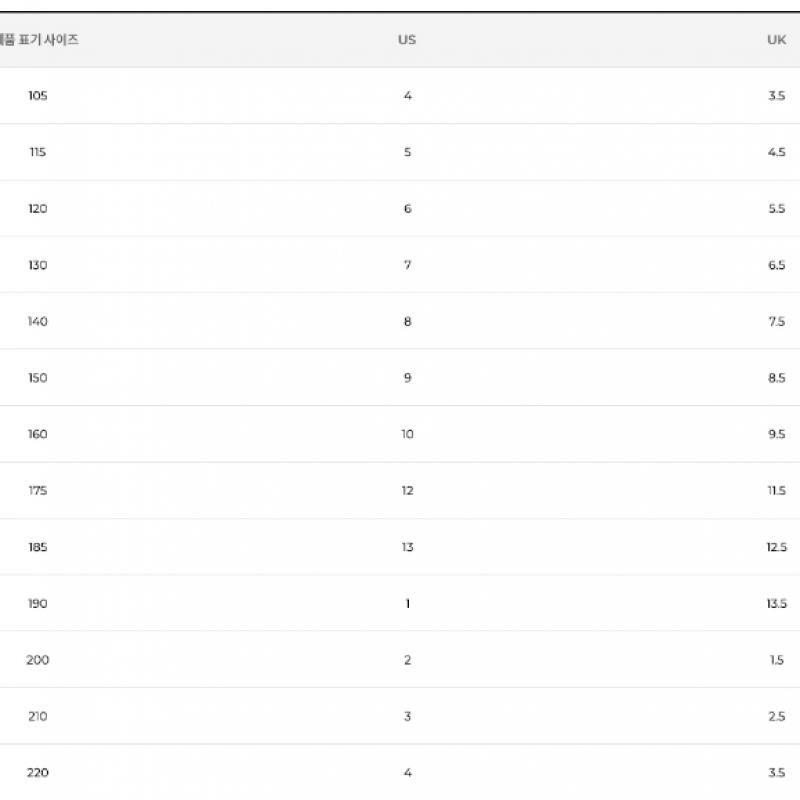Select US size 10 cell
The width and height of the screenshot is (800, 800).
407,434
